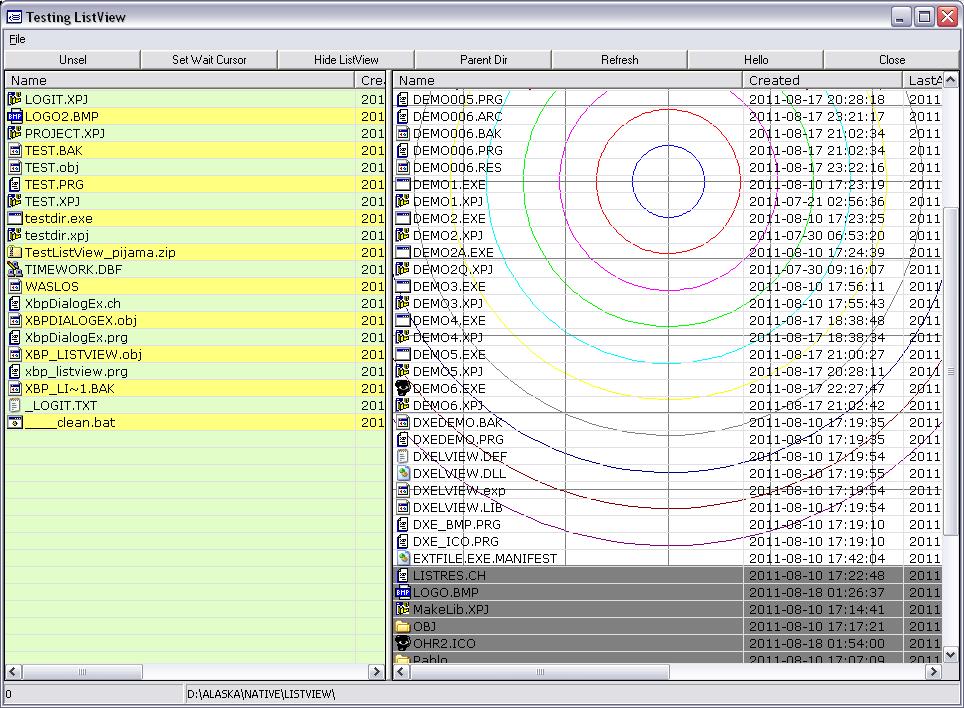Click the batch file icon of _____clean.bat
Image resolution: width=964 pixels, height=708 pixels.
click(x=14, y=422)
